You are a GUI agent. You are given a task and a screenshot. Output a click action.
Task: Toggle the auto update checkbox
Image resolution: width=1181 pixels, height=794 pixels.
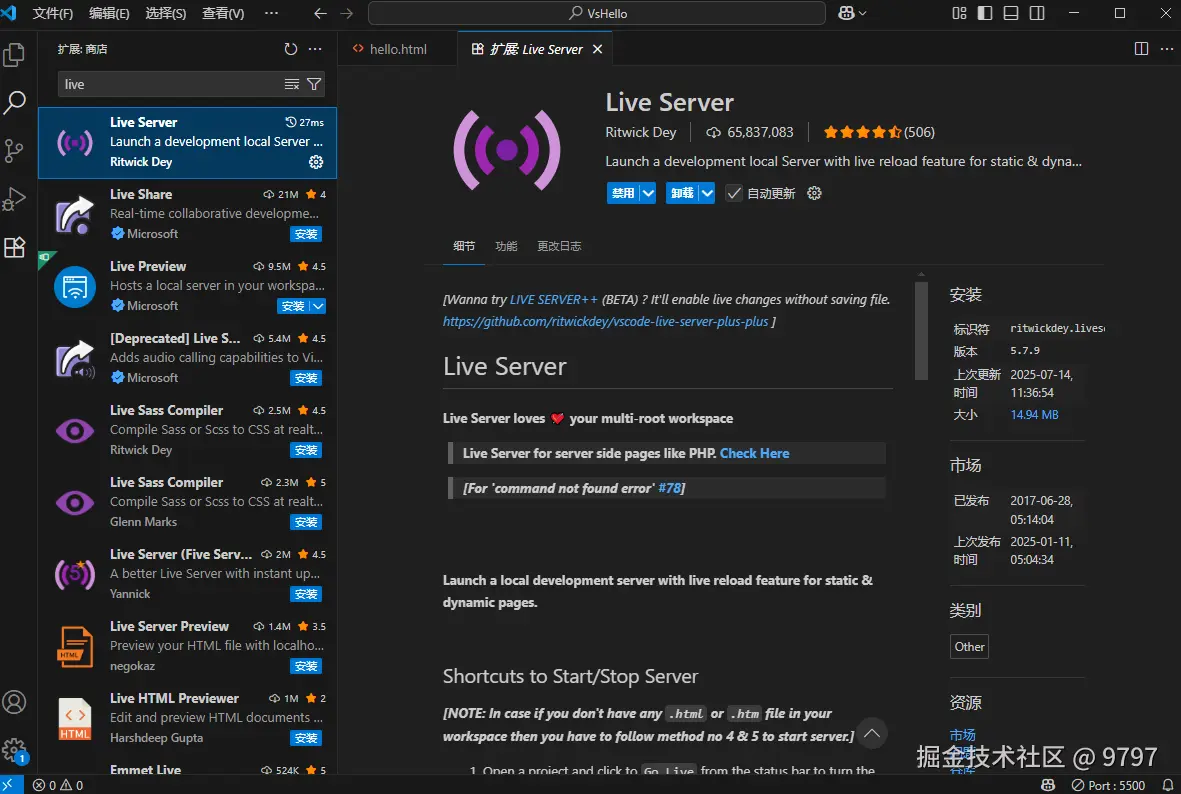tap(734, 194)
